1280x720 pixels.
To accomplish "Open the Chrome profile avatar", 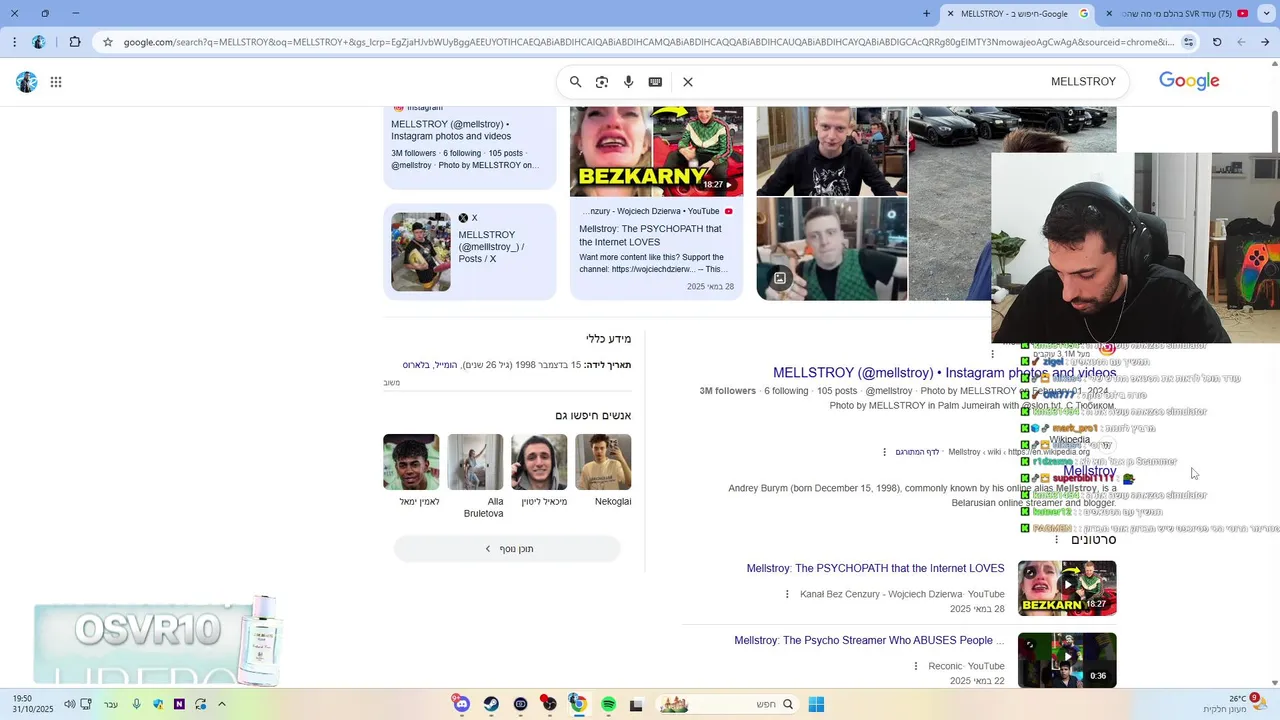I will point(38,42).
